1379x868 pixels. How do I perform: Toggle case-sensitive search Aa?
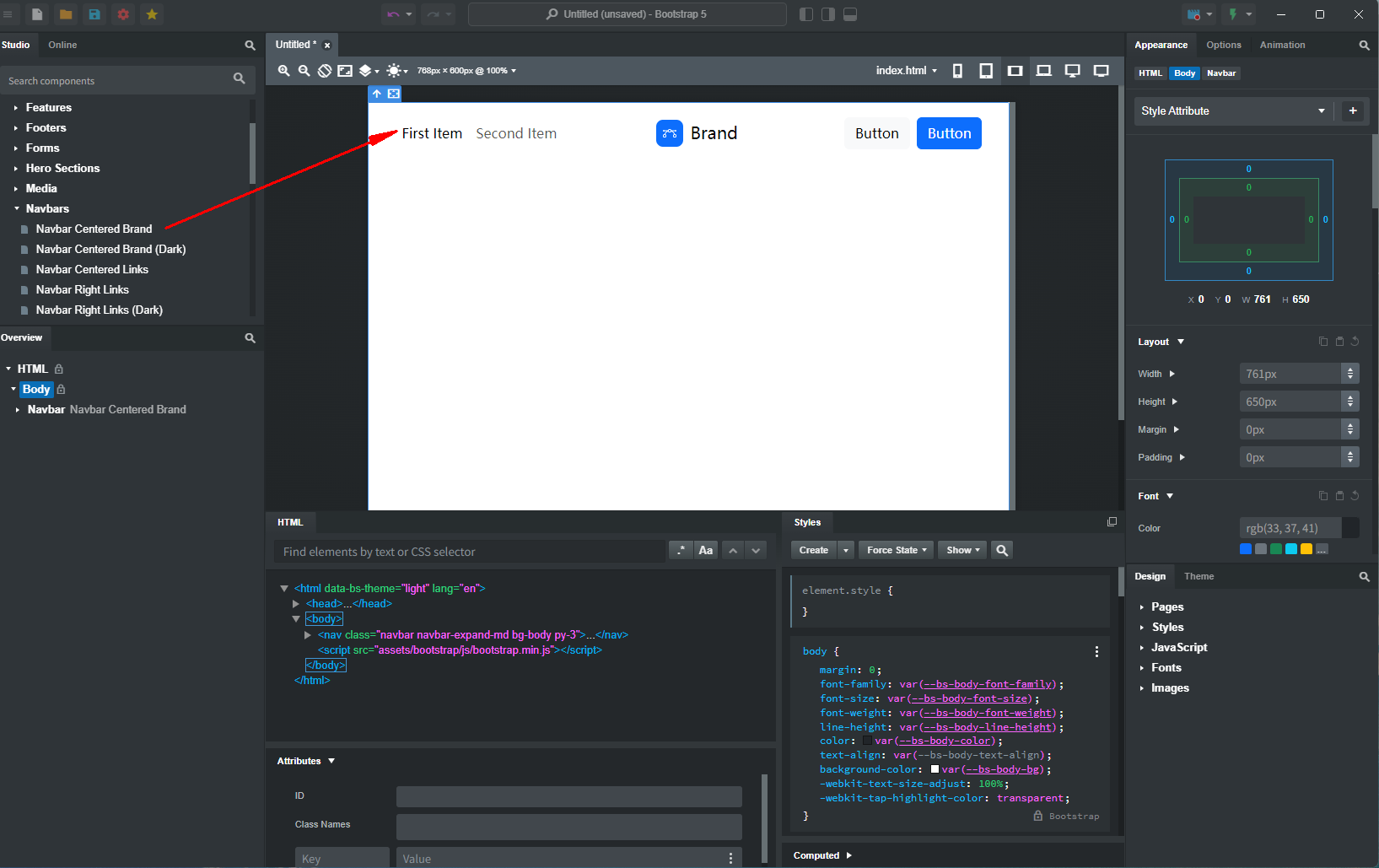click(706, 550)
